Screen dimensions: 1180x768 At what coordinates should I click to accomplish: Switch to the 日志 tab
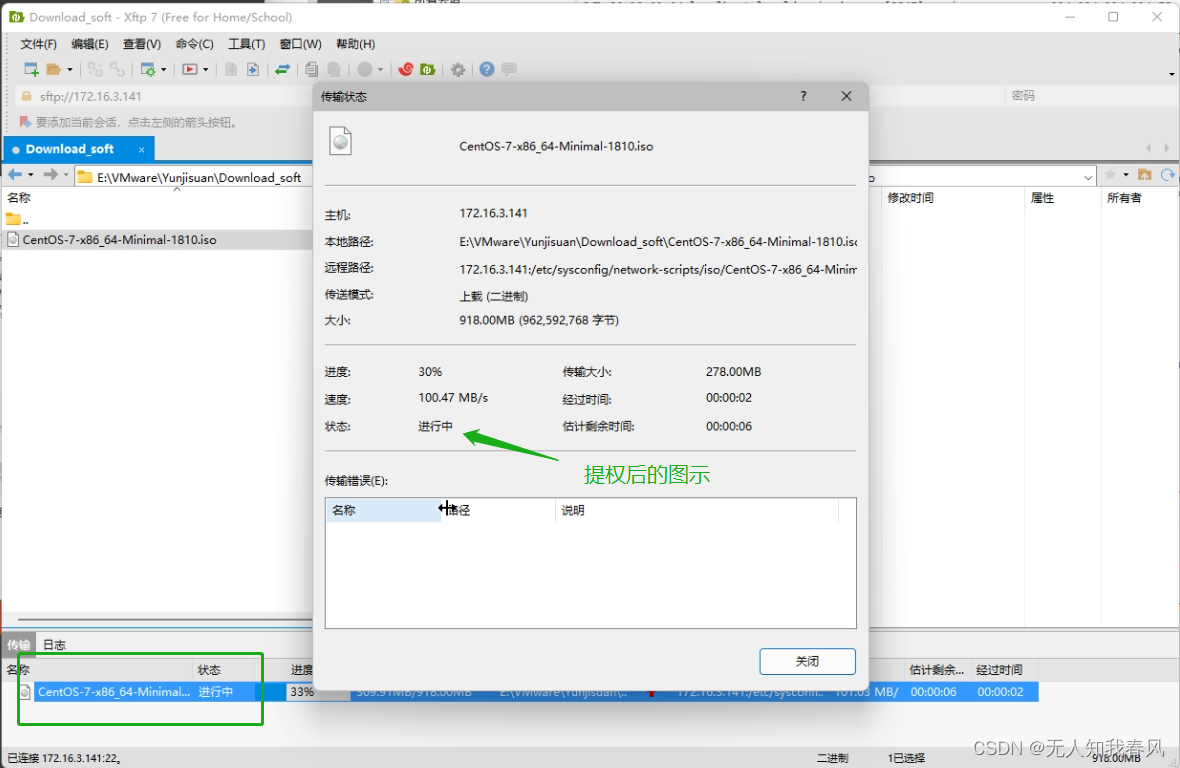coord(53,644)
